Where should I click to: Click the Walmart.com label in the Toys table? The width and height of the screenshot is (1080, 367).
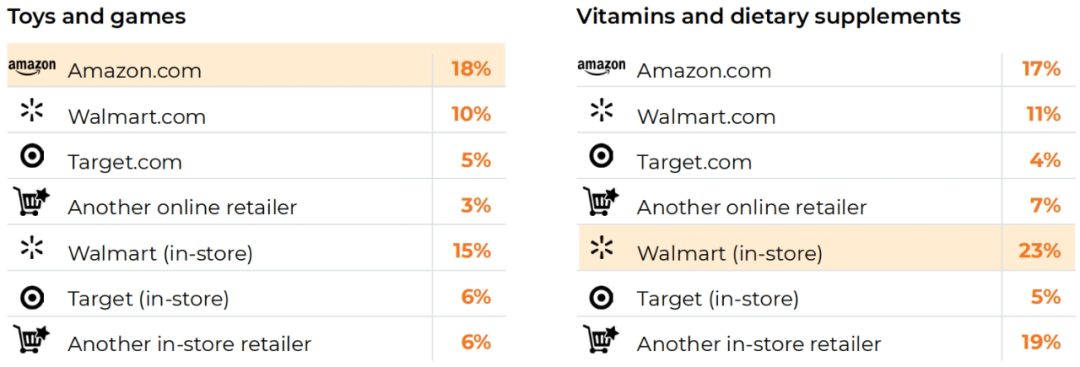pyautogui.click(x=136, y=116)
